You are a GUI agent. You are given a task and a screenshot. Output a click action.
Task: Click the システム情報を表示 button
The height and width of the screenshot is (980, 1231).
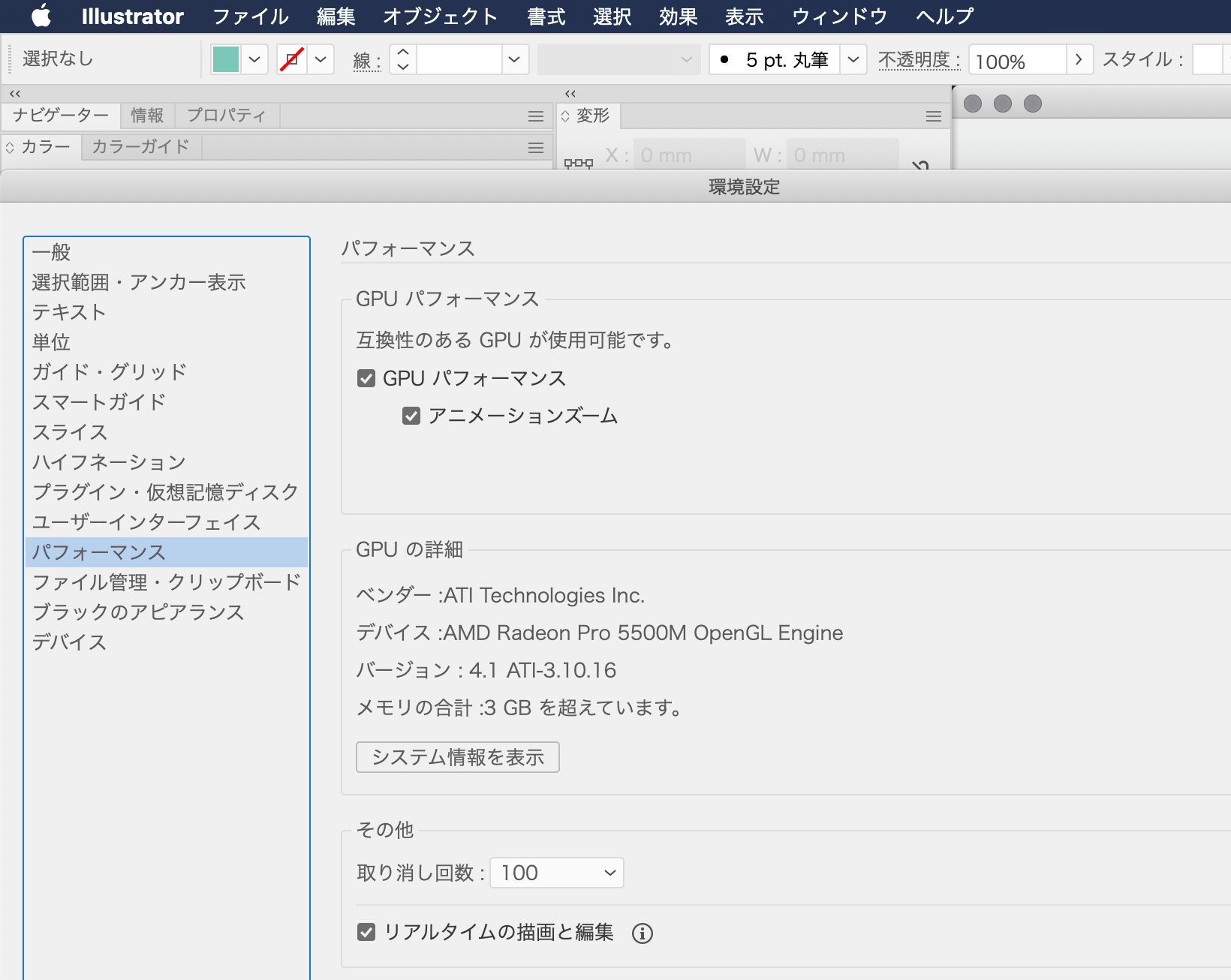(x=458, y=757)
